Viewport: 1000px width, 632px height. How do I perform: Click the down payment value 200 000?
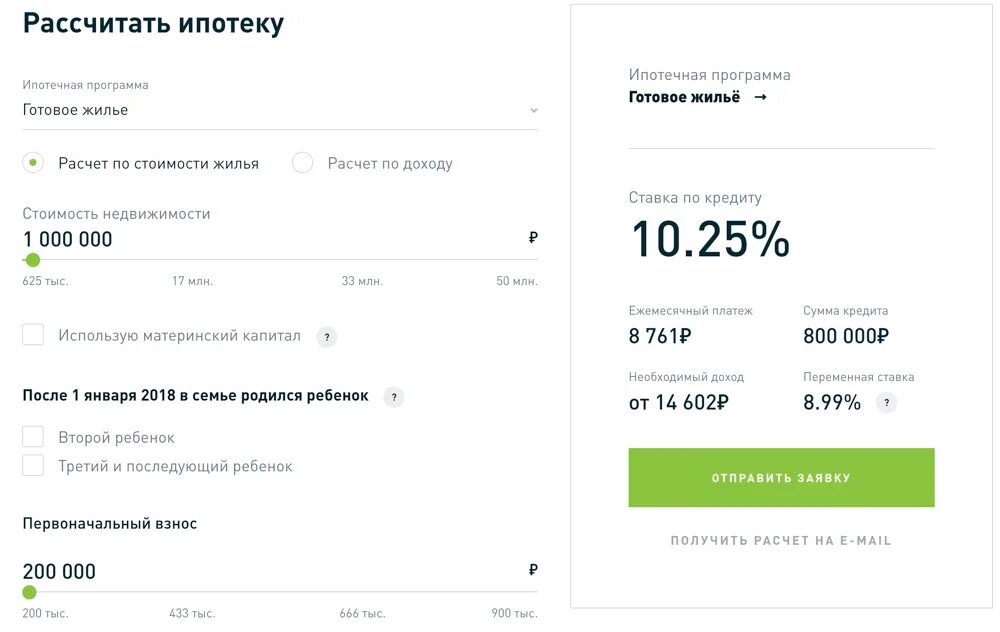60,572
